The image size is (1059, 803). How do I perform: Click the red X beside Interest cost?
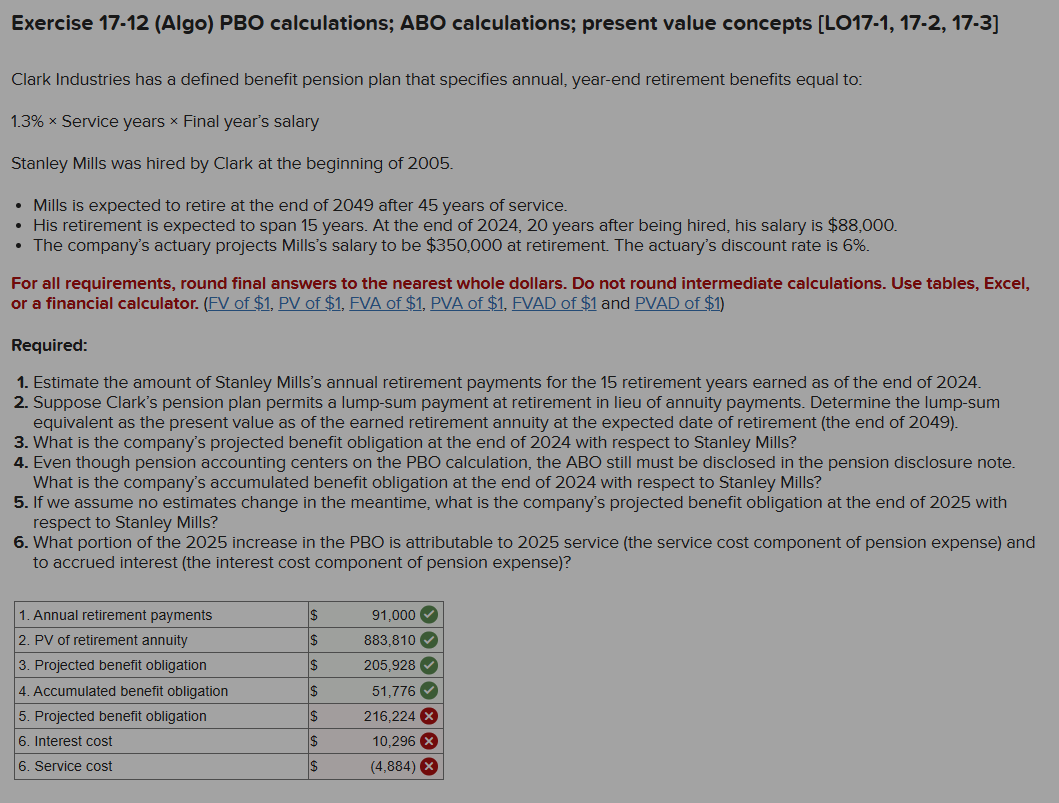coord(429,741)
